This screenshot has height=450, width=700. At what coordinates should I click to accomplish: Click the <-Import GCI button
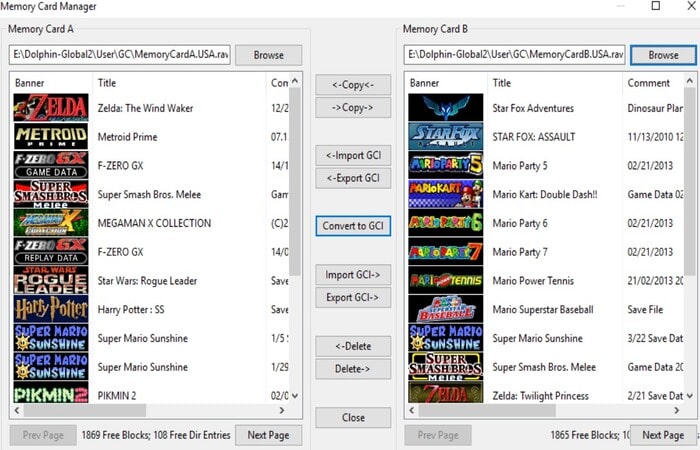[353, 155]
